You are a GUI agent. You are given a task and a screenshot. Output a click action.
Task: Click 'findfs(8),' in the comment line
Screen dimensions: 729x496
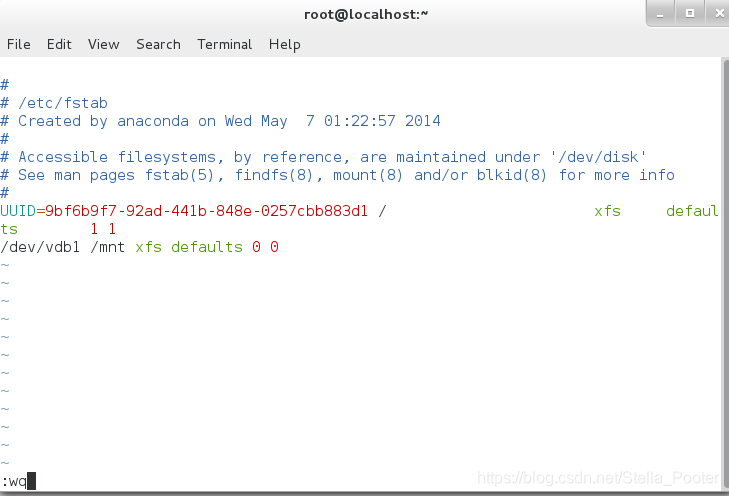[x=279, y=175]
